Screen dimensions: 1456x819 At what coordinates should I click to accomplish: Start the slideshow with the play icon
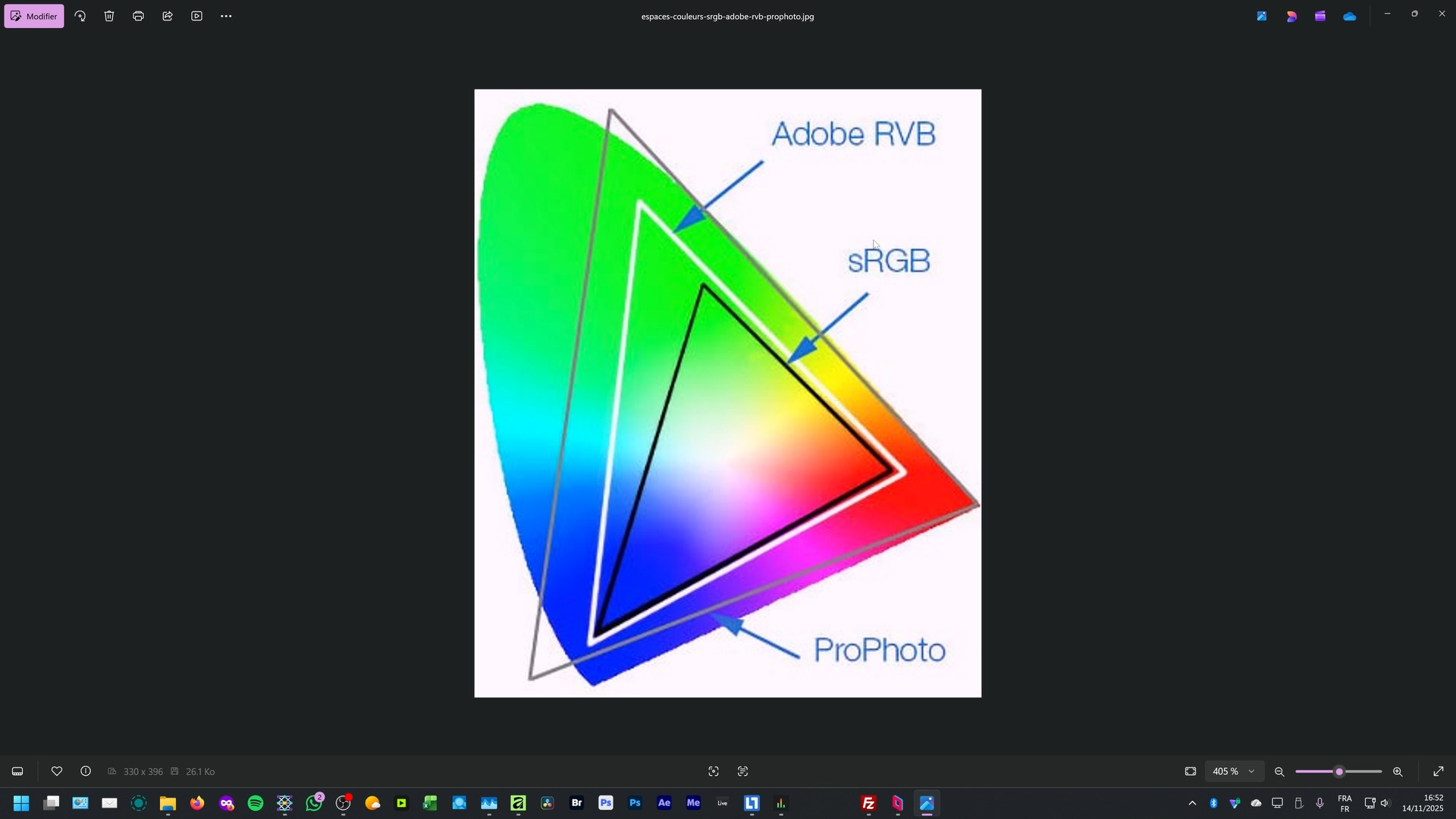pos(197,16)
